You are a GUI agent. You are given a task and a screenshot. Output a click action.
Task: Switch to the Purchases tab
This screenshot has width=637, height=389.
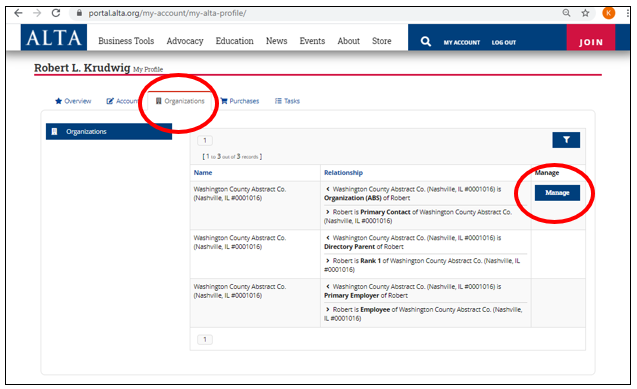pos(240,101)
